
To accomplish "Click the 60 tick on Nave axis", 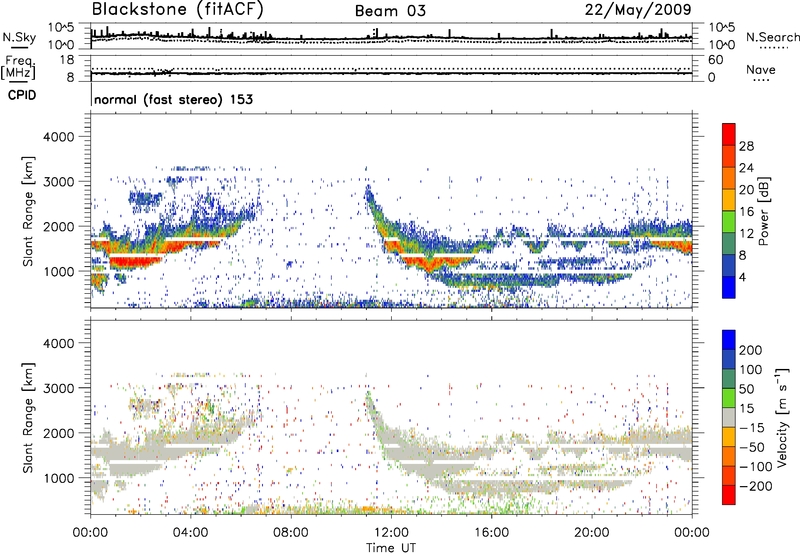I will pos(716,60).
